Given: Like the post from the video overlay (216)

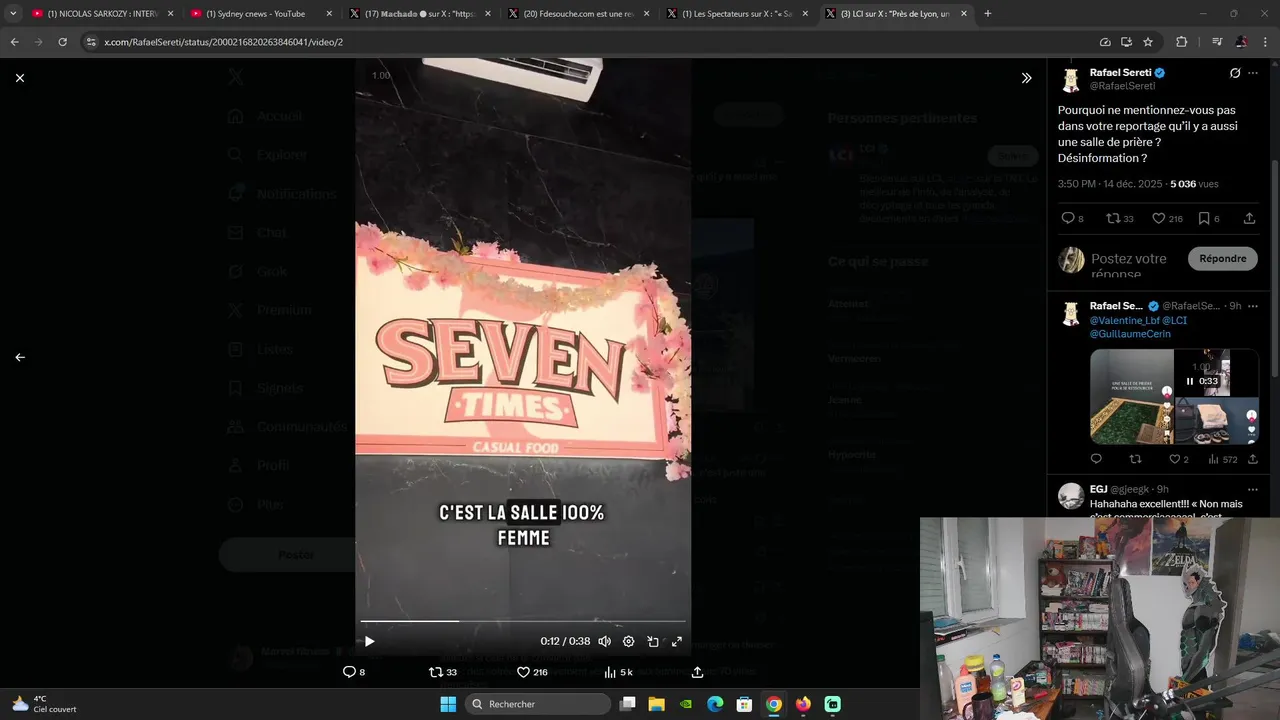Looking at the screenshot, I should tap(532, 672).
